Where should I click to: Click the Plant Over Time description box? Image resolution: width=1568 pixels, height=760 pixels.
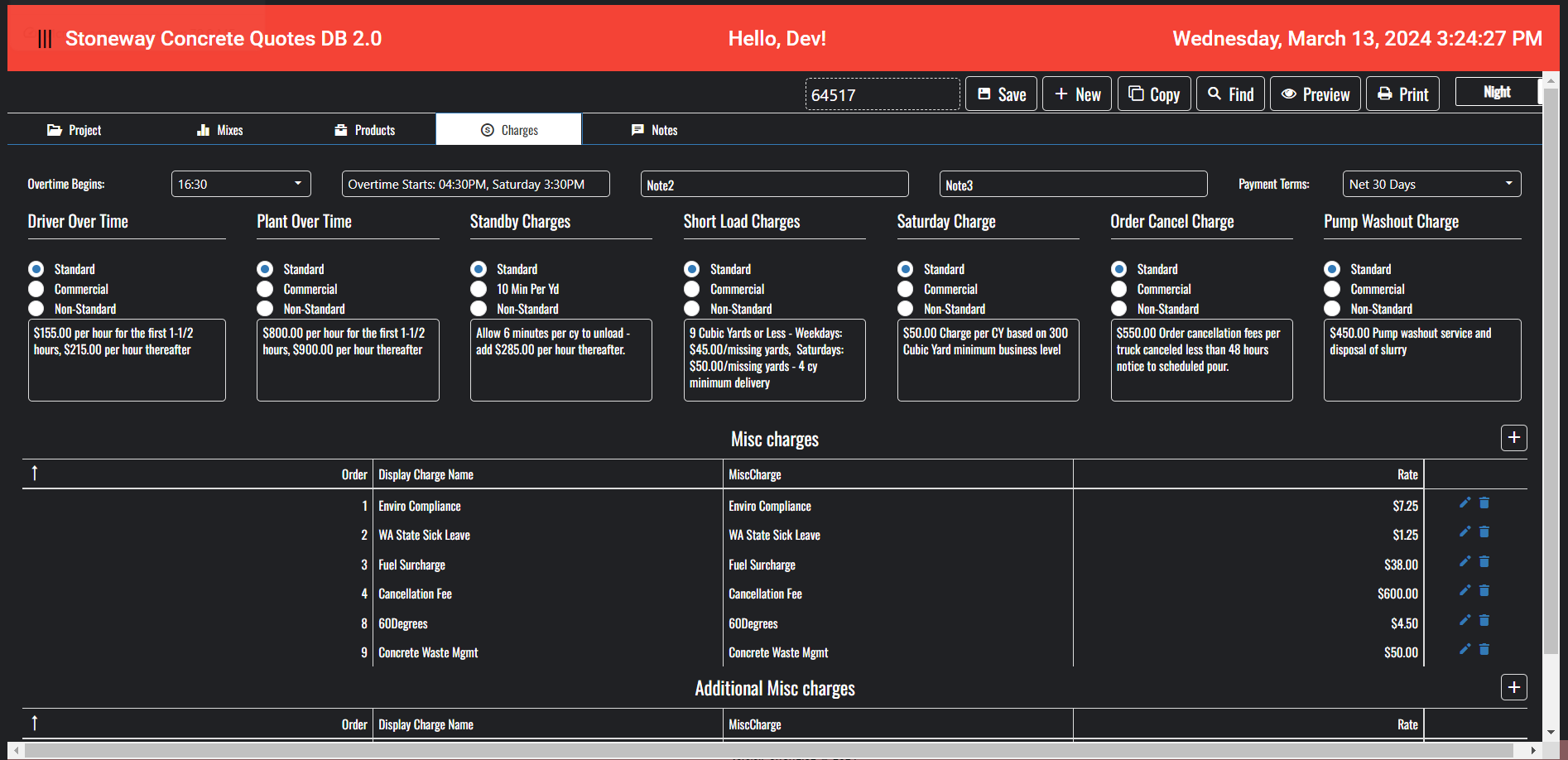[x=348, y=360]
